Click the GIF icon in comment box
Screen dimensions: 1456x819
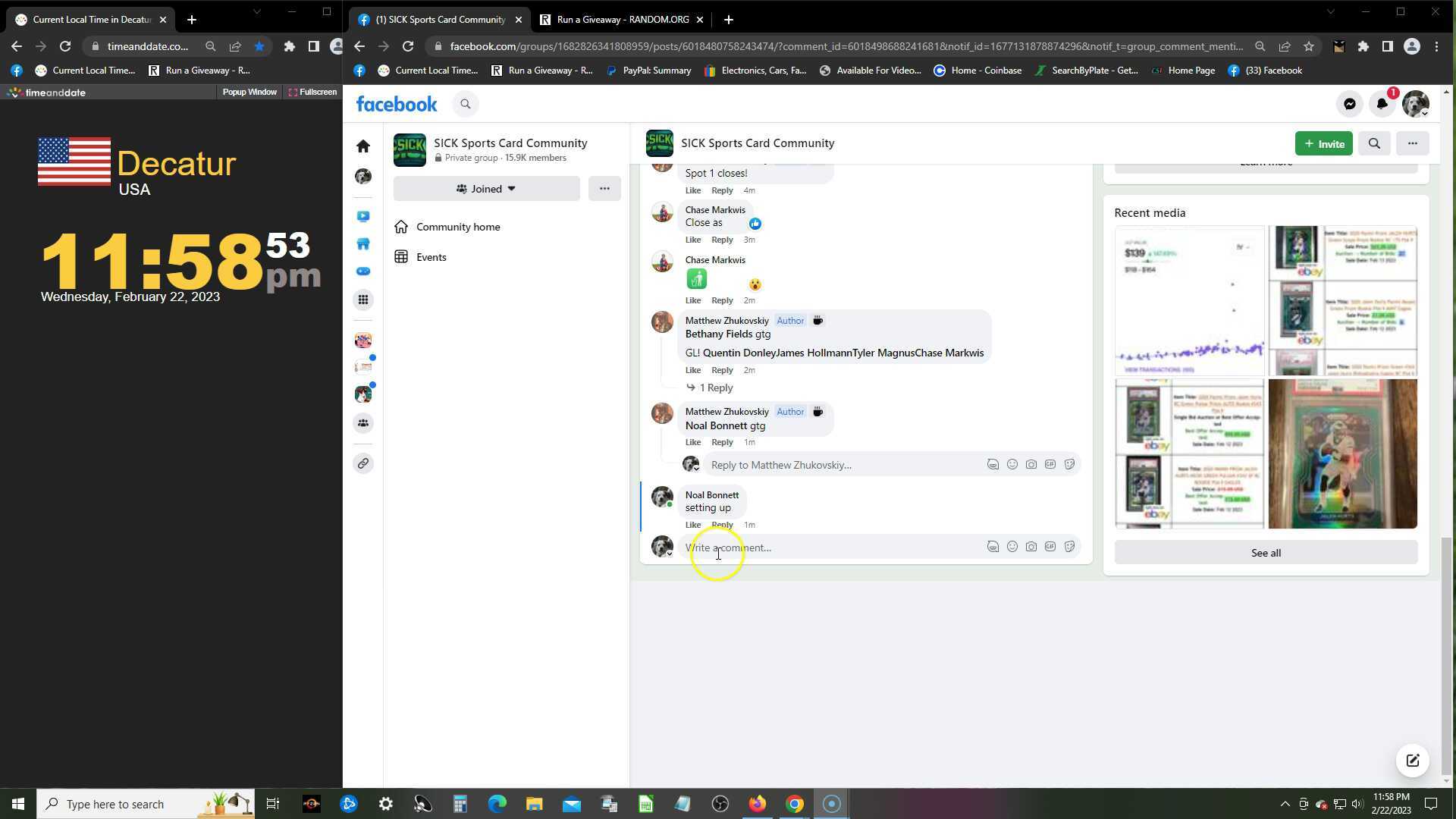pos(1050,547)
